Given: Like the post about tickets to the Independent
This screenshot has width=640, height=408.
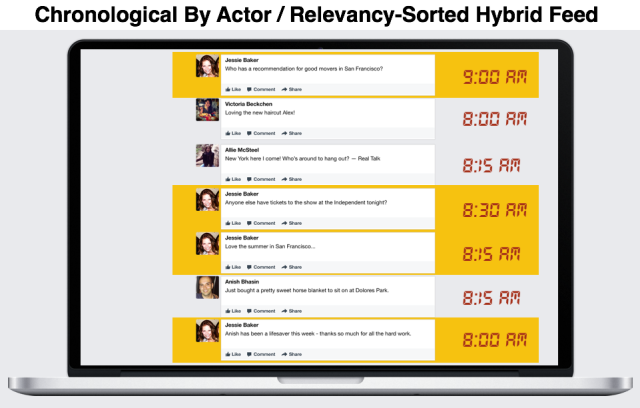Looking at the screenshot, I should coord(233,224).
